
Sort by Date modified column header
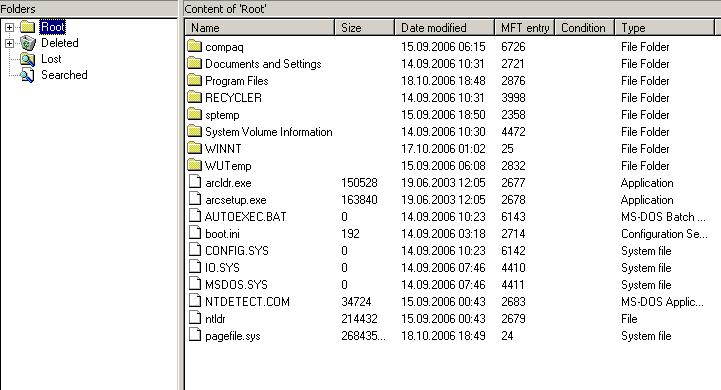tap(445, 28)
